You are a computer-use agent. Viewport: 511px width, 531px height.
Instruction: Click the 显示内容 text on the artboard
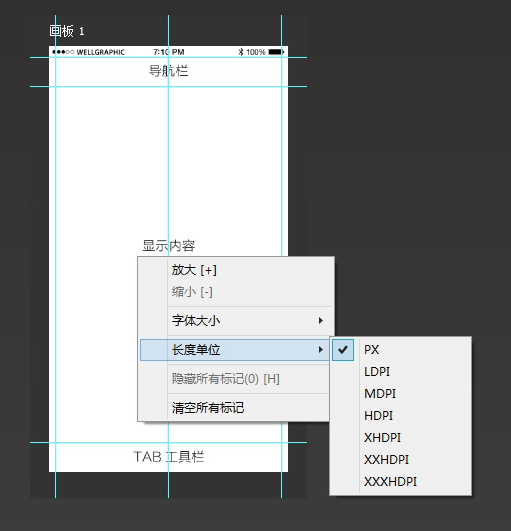click(168, 246)
